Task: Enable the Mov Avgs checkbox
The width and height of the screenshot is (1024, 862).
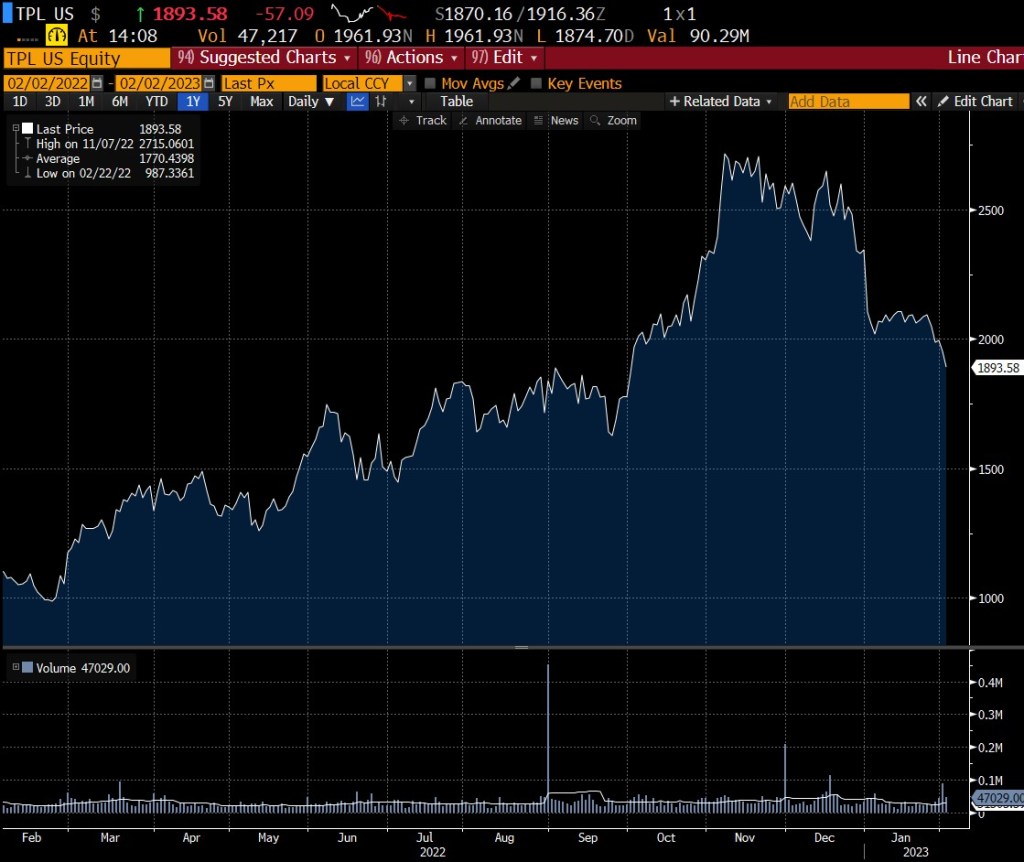Action: tap(430, 84)
